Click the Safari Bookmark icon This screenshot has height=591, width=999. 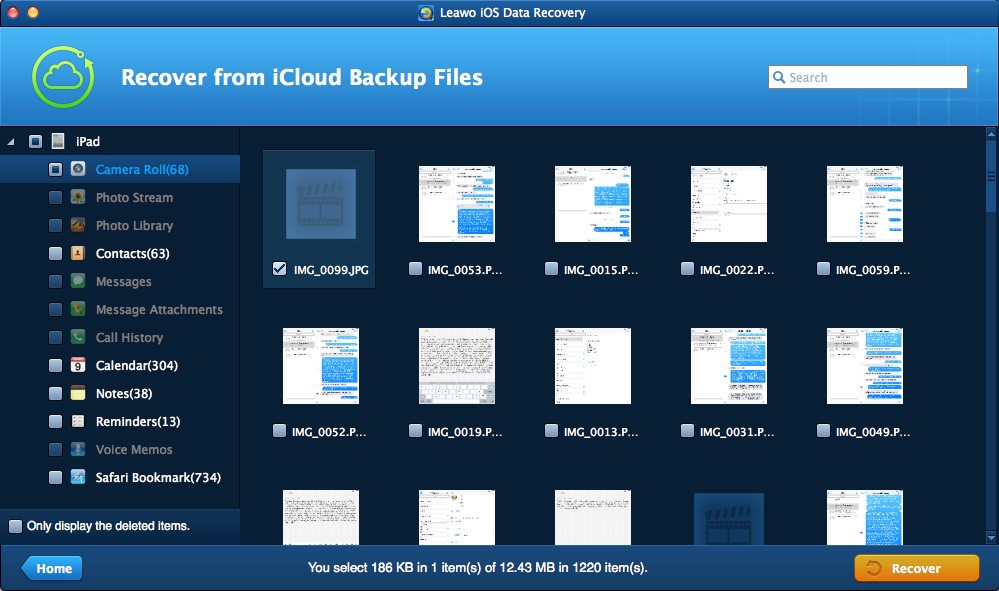pos(78,478)
